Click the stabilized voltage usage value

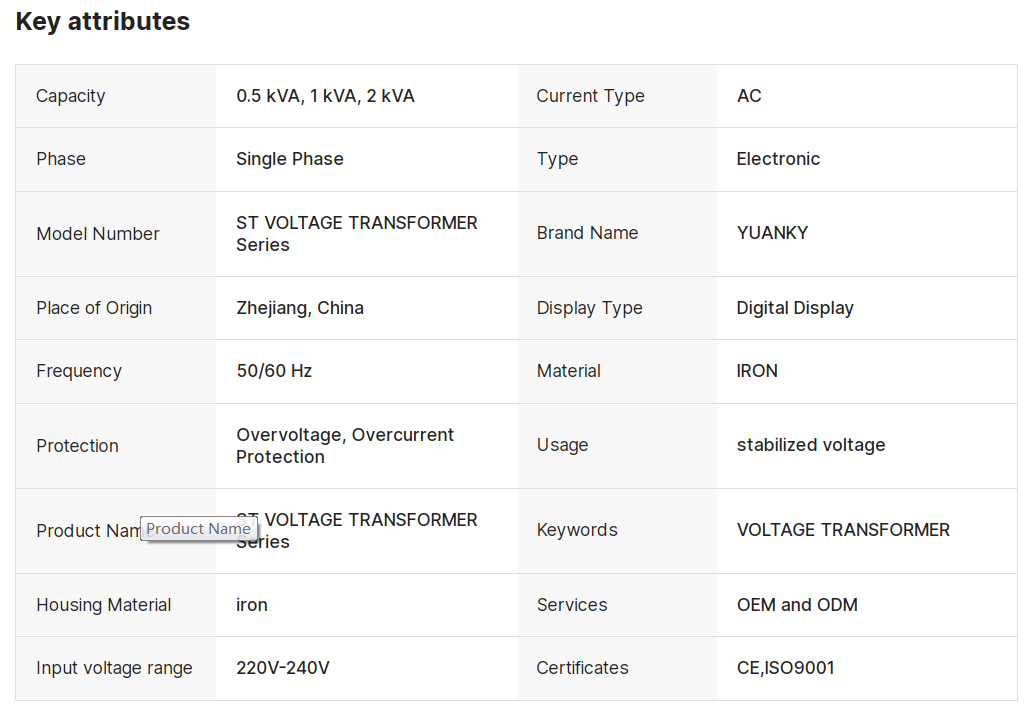[810, 445]
